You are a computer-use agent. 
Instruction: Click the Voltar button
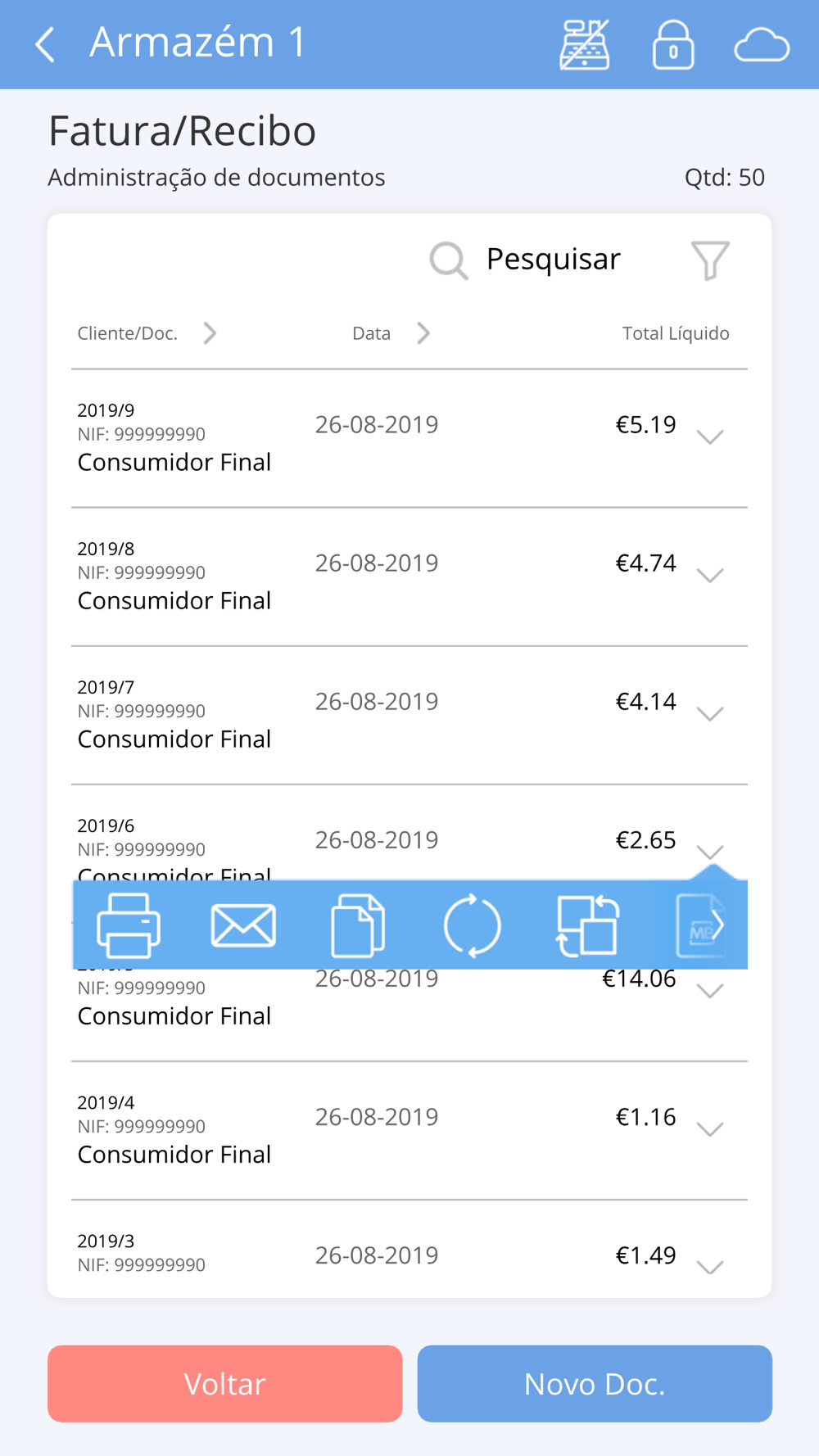225,1384
